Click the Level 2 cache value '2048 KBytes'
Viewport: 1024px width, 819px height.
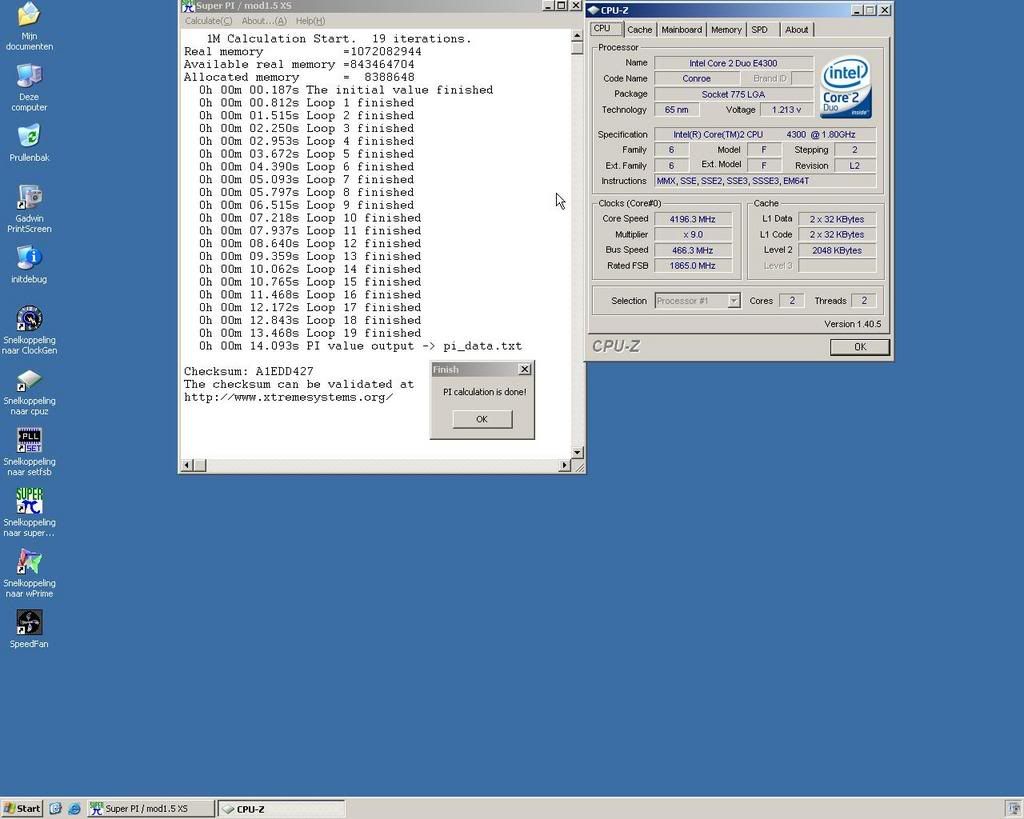tap(837, 250)
